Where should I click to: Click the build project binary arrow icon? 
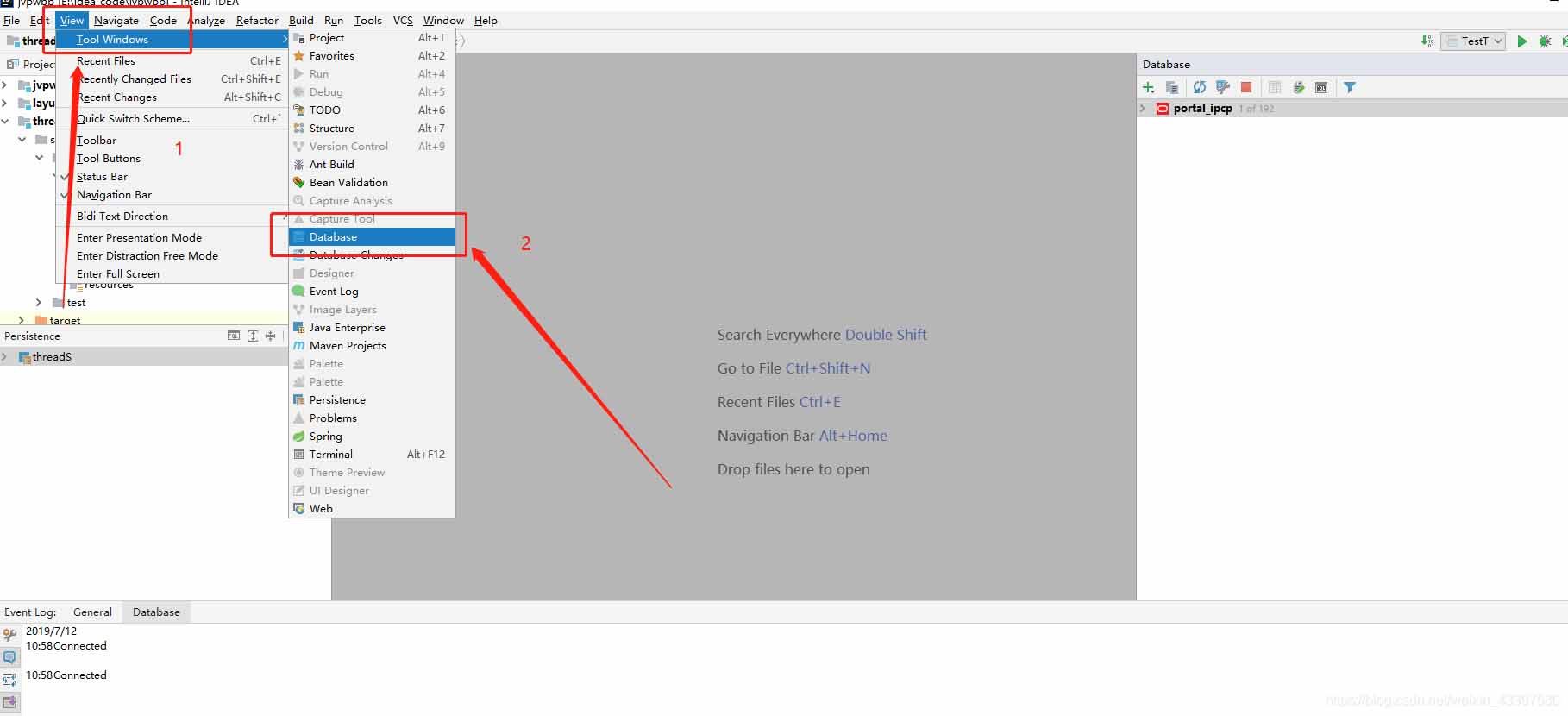[x=1427, y=41]
